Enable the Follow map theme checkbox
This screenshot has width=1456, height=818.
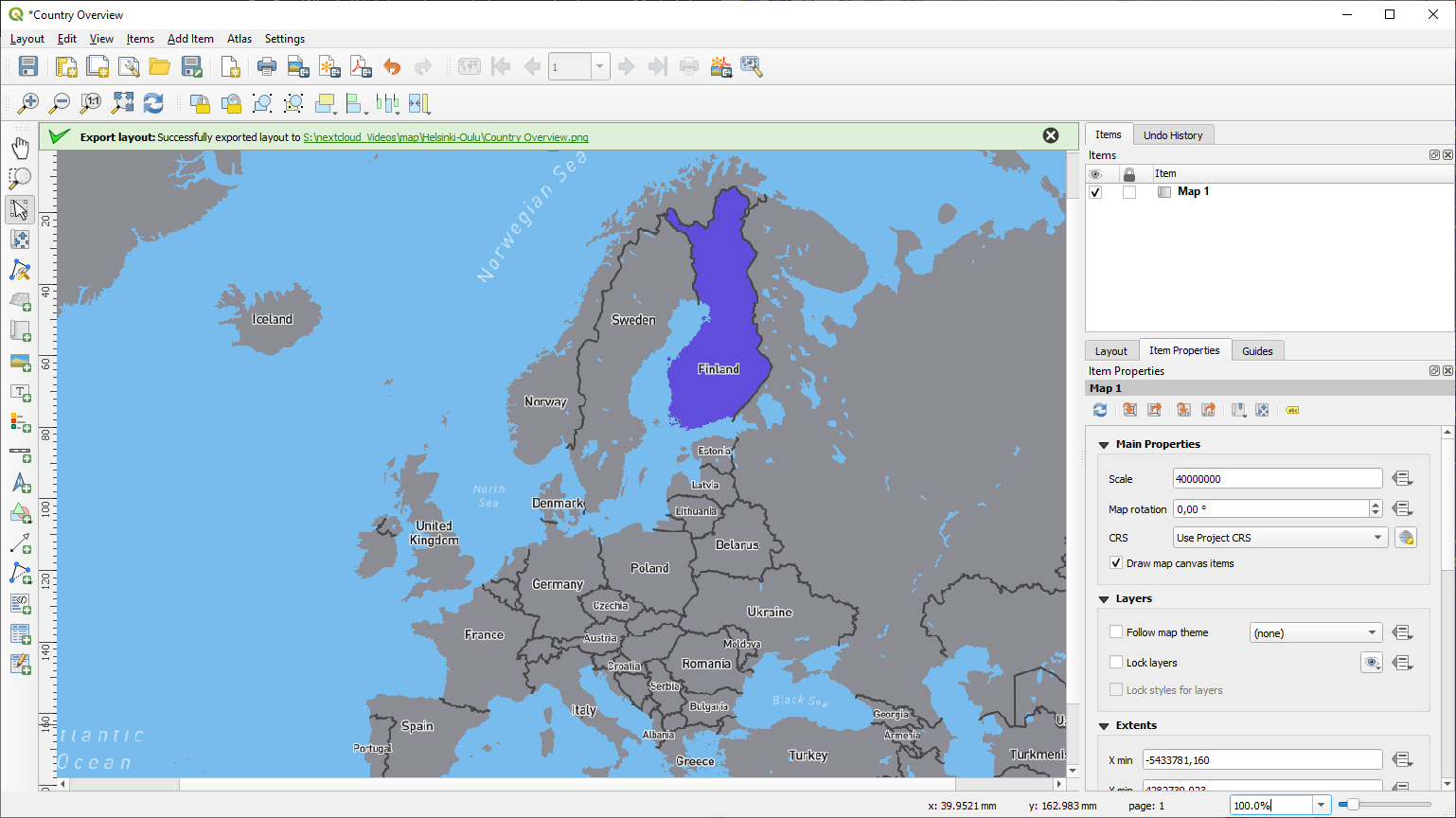(1116, 631)
